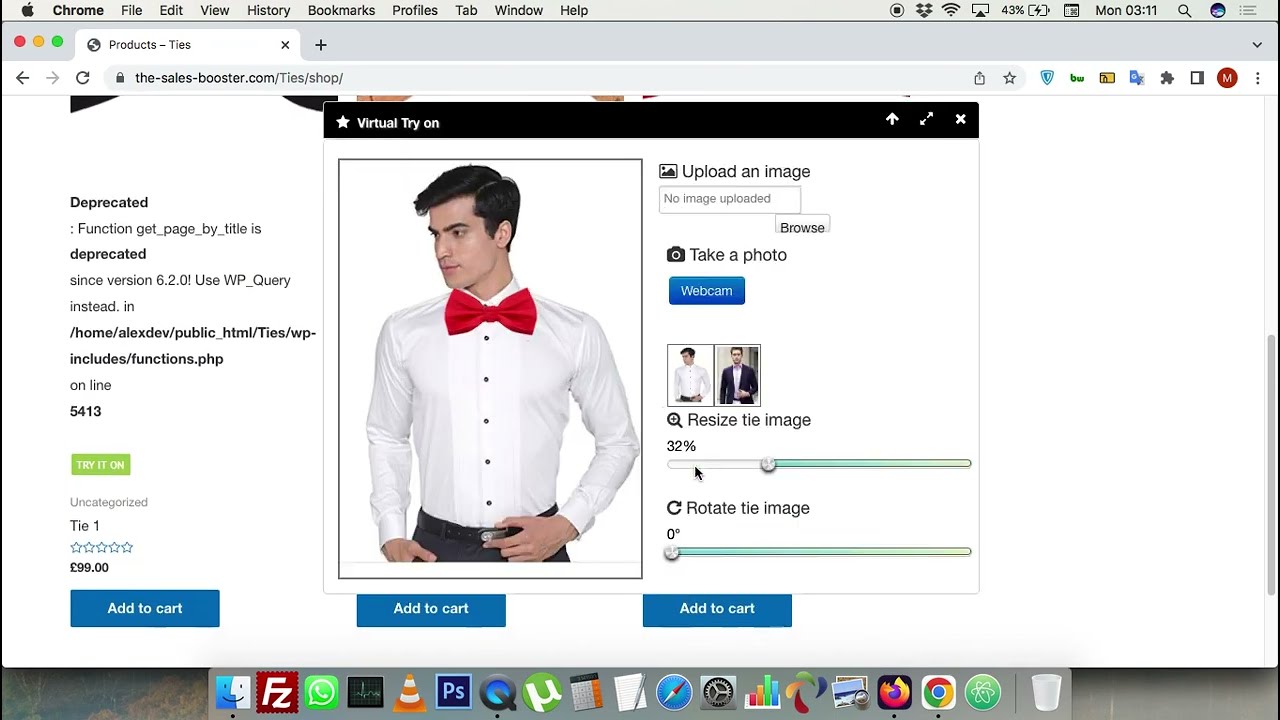The width and height of the screenshot is (1280, 720).
Task: Open VLC from the Dock
Action: click(409, 692)
